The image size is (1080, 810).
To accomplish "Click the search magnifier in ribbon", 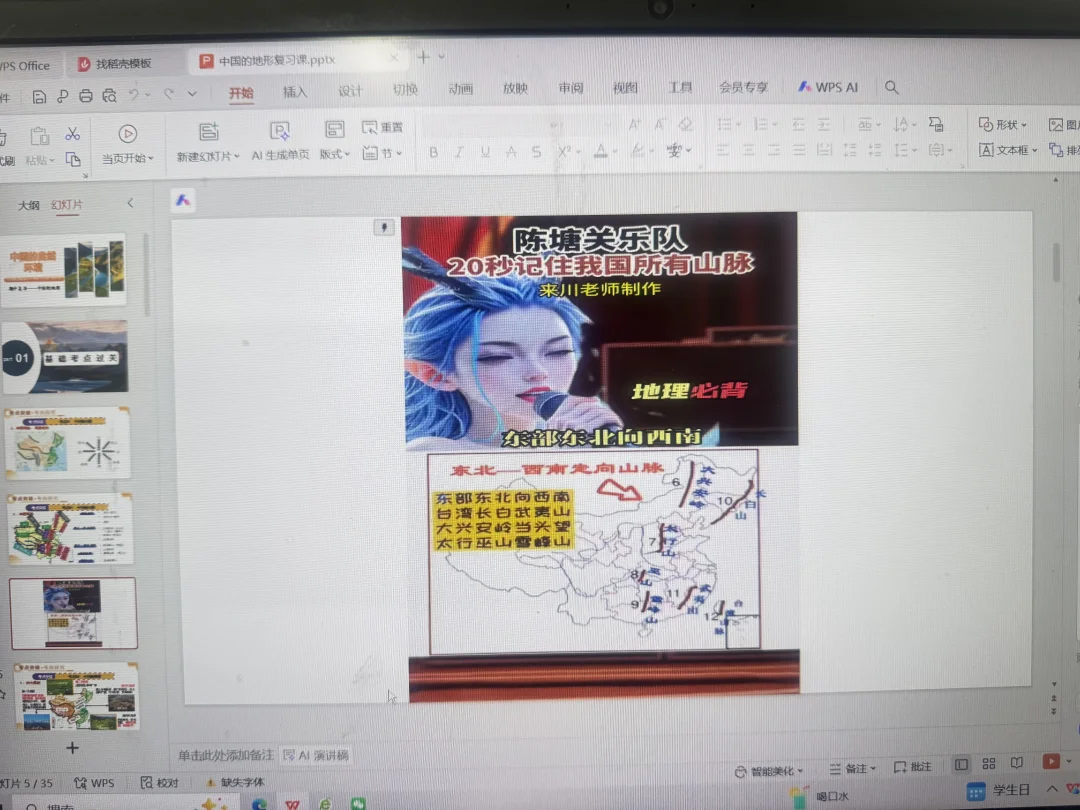I will click(x=891, y=87).
